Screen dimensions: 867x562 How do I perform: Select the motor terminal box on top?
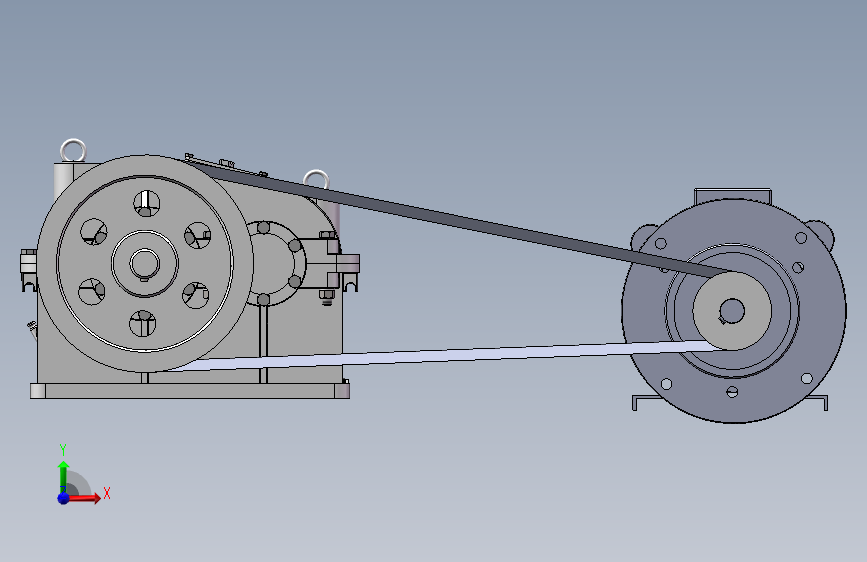coord(733,195)
